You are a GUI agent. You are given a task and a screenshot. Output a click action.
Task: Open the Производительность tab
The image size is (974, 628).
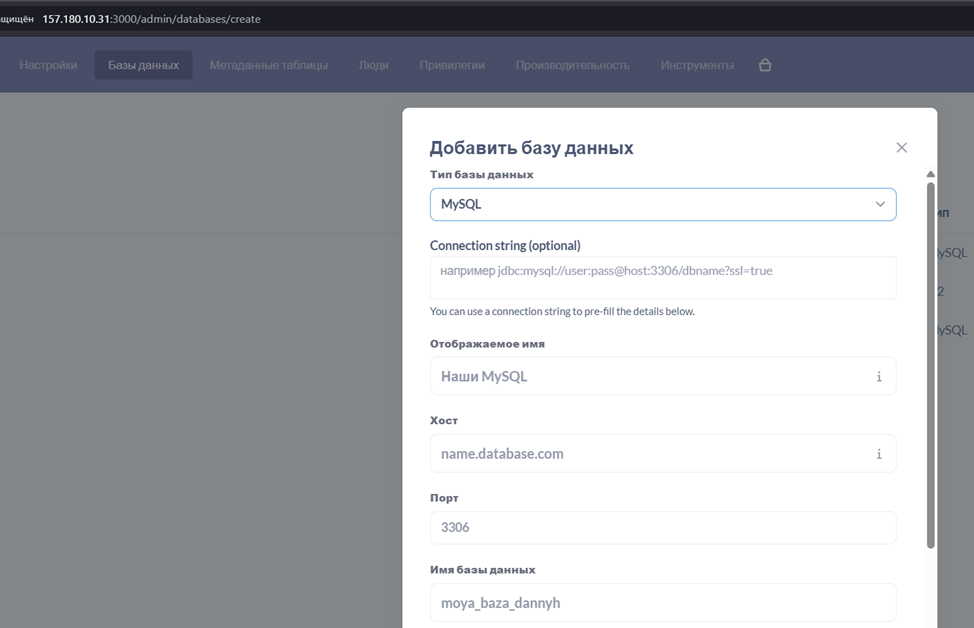coord(572,65)
